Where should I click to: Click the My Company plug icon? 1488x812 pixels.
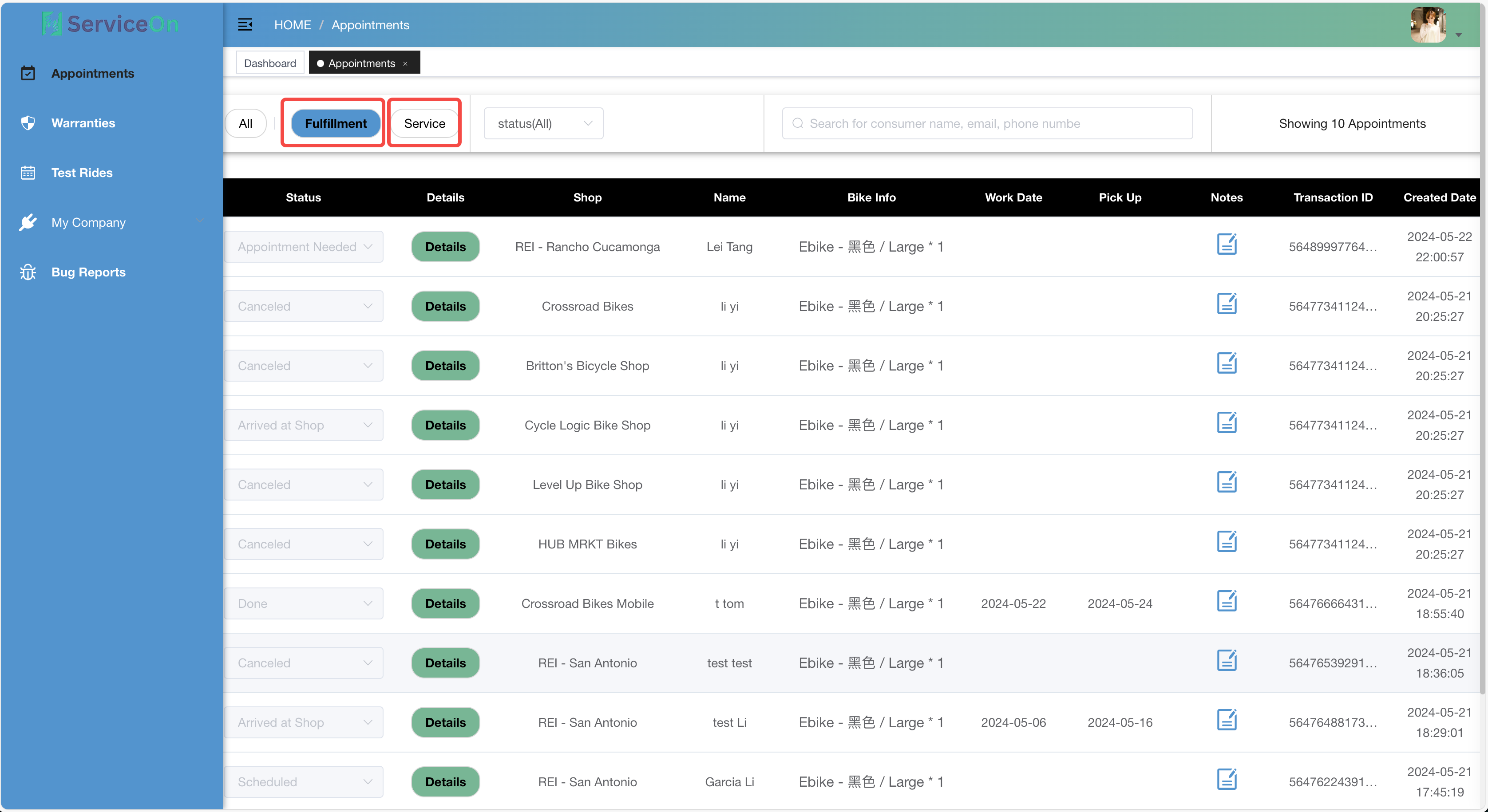[x=28, y=222]
